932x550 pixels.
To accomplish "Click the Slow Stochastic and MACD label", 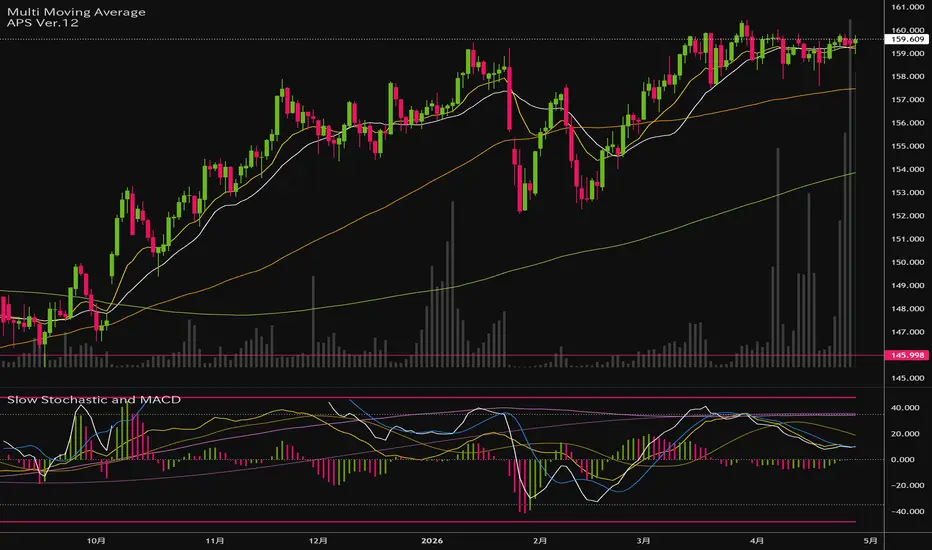I will (x=94, y=400).
